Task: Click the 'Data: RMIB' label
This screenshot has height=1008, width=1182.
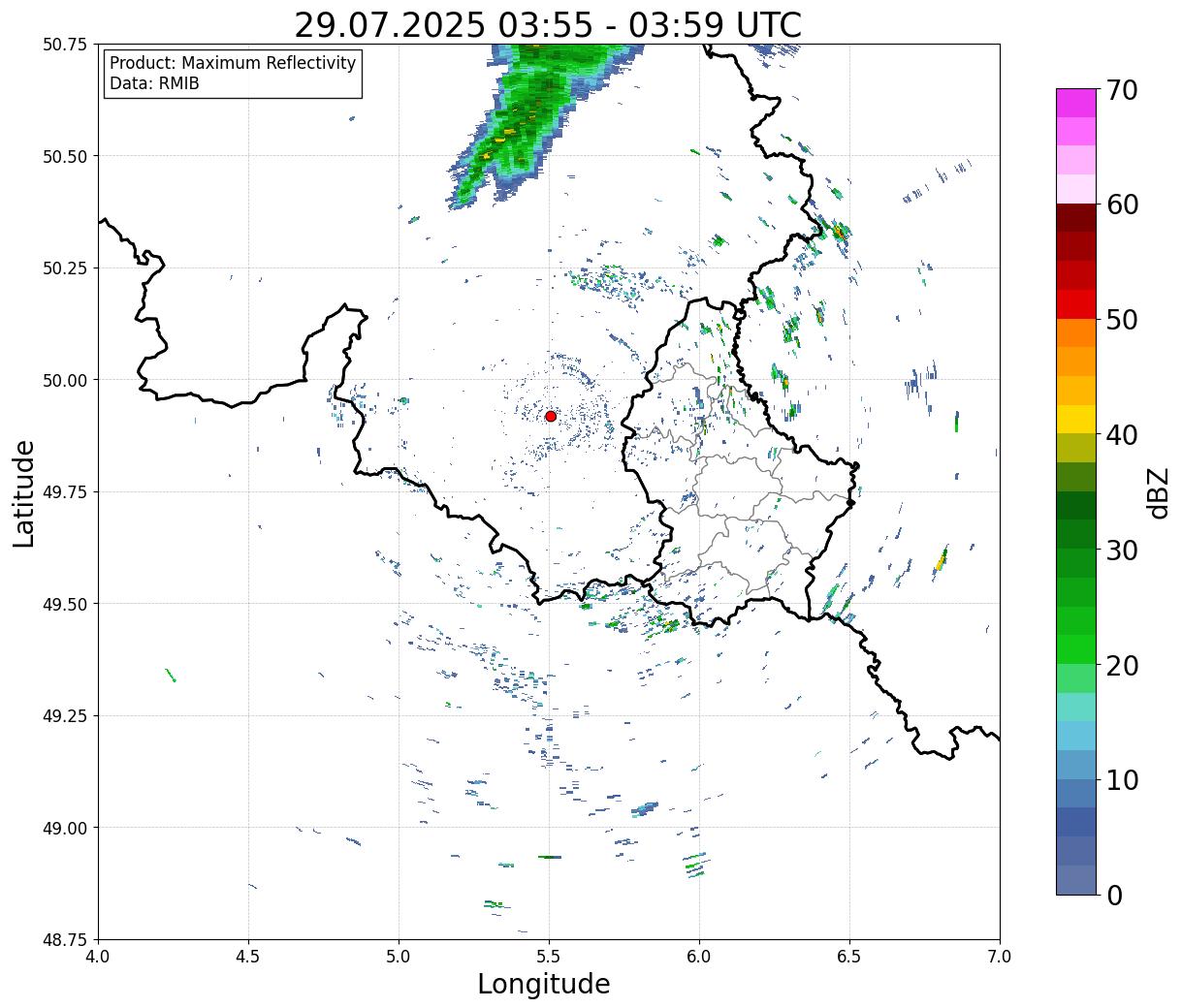Action: coord(154,84)
